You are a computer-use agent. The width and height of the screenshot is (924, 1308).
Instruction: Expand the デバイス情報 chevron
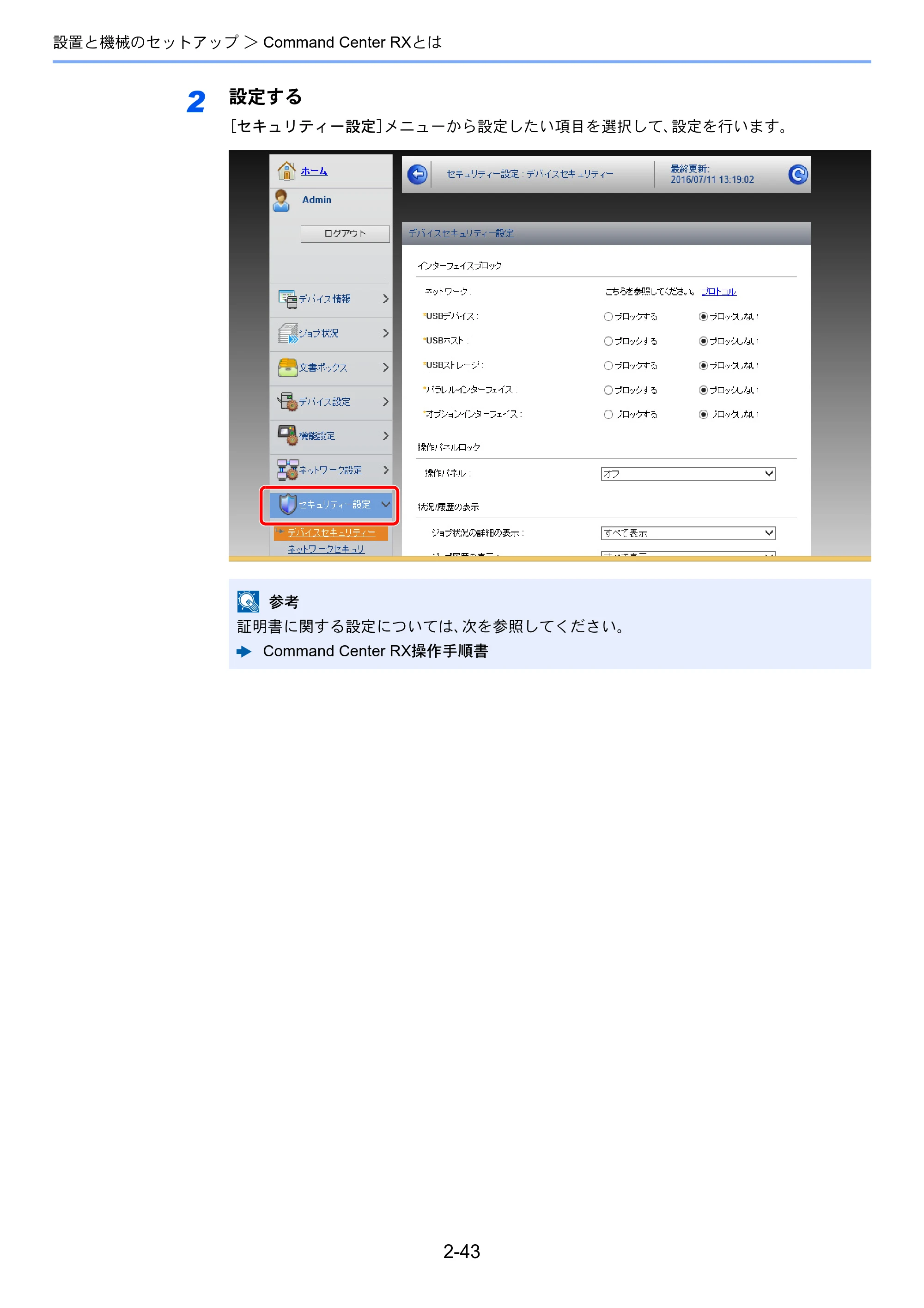[x=385, y=299]
